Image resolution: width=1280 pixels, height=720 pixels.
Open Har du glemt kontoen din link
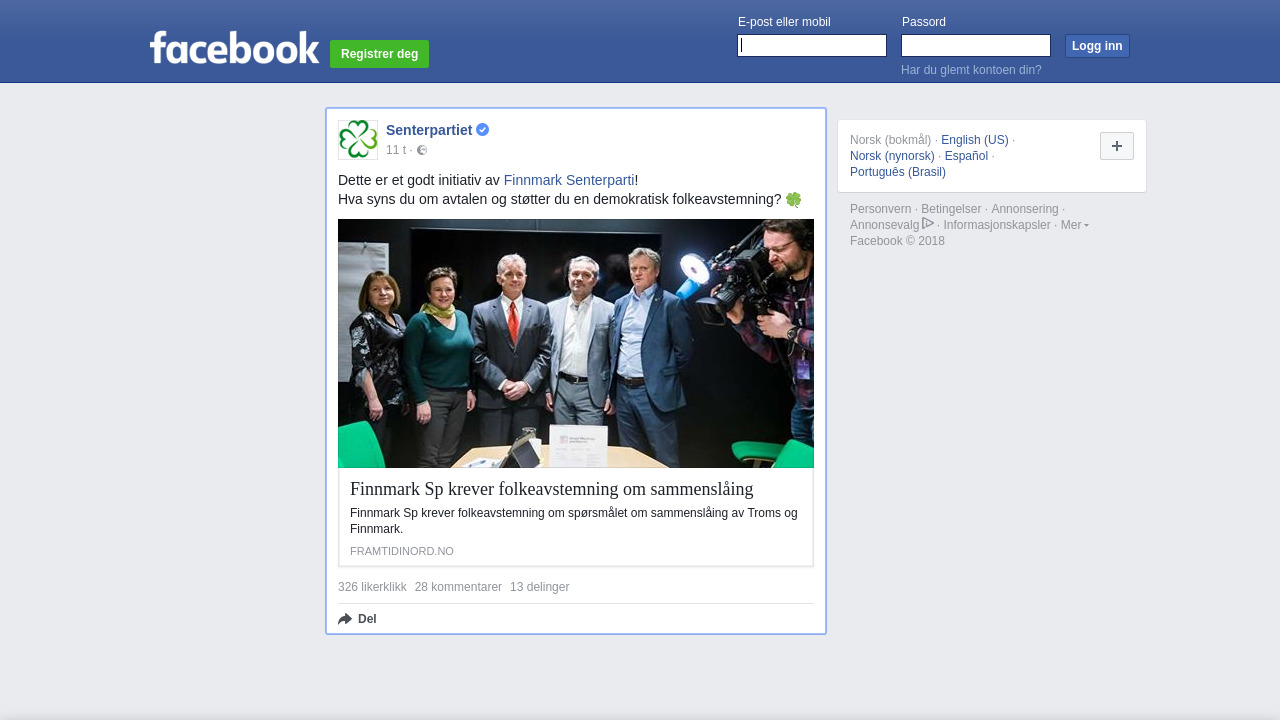[971, 70]
